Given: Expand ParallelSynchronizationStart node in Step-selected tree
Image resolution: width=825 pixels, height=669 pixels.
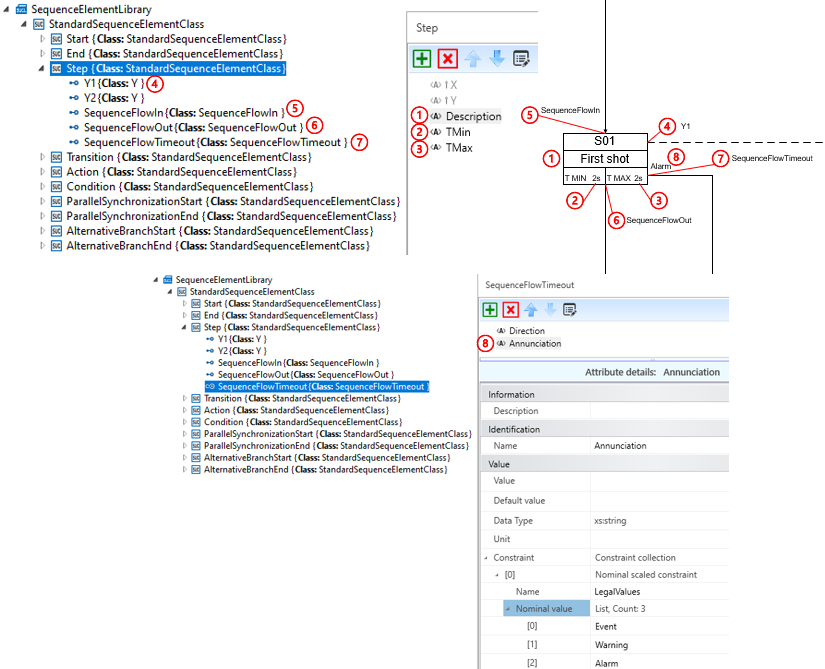Looking at the screenshot, I should click(x=43, y=201).
